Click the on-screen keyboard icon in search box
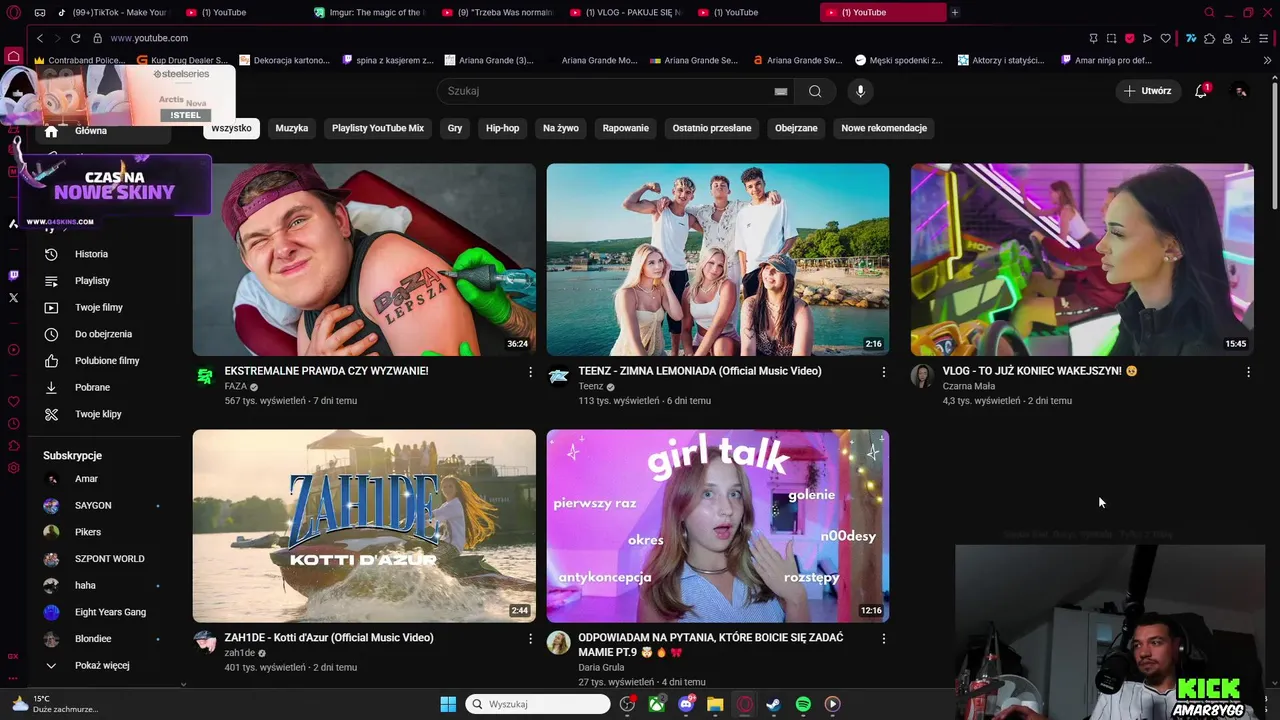1280x720 pixels. [x=781, y=91]
